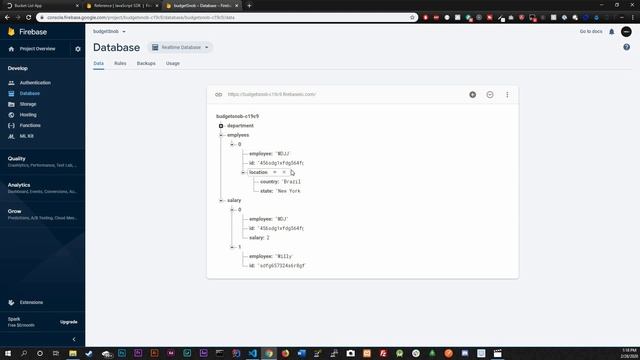Screen dimensions: 640x360
Task: Click the state value New York
Action: [x=288, y=191]
